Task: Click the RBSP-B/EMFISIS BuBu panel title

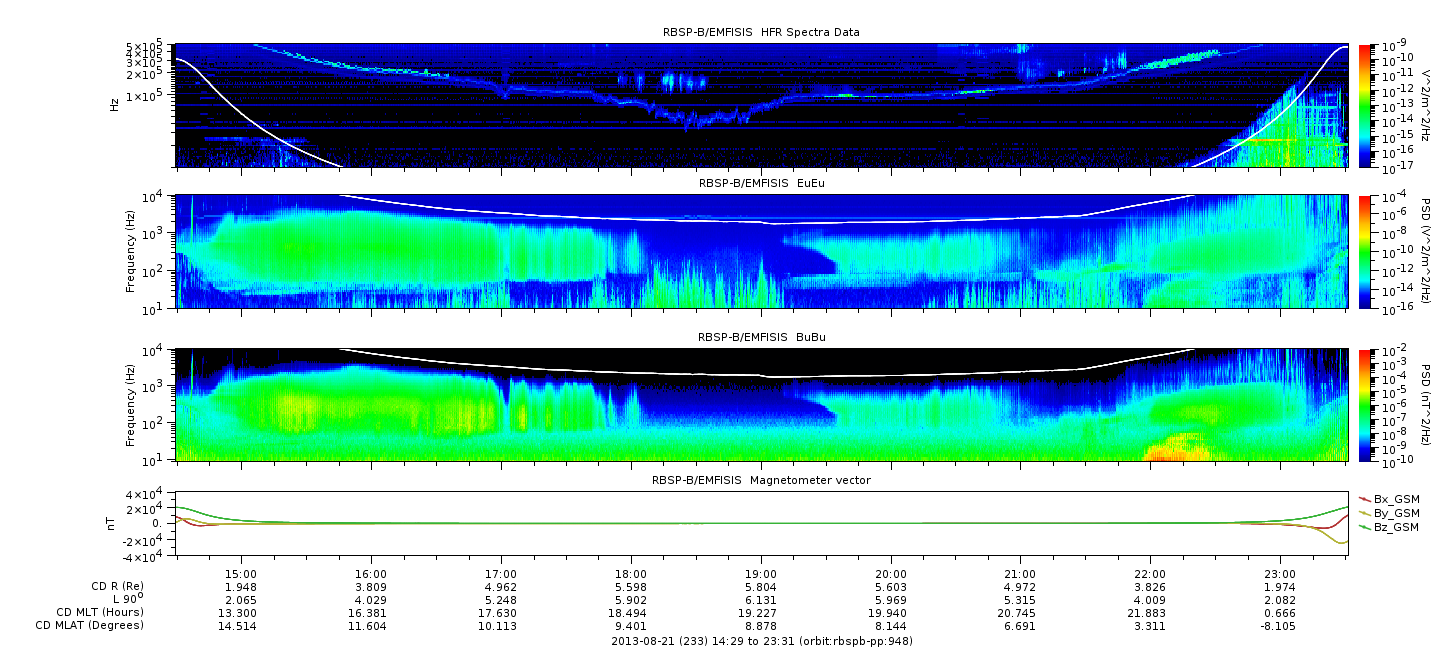Action: coord(761,338)
